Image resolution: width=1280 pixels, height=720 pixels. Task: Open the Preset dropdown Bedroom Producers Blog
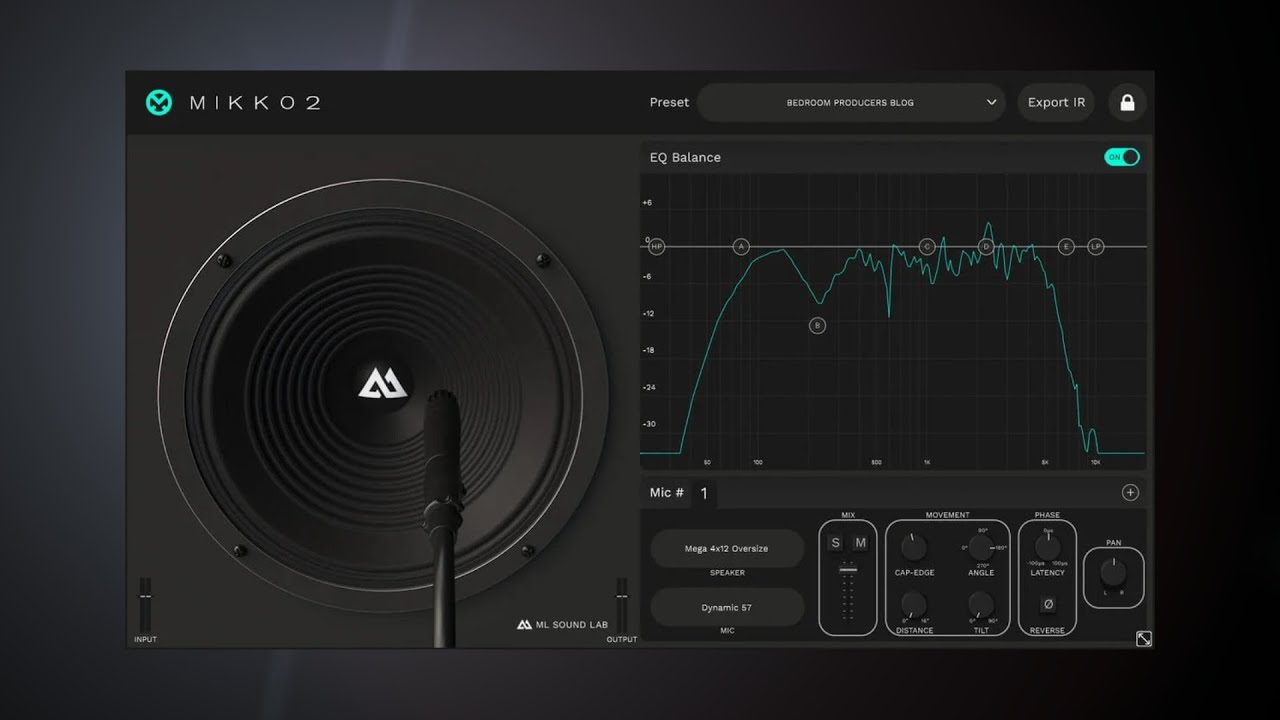point(851,102)
